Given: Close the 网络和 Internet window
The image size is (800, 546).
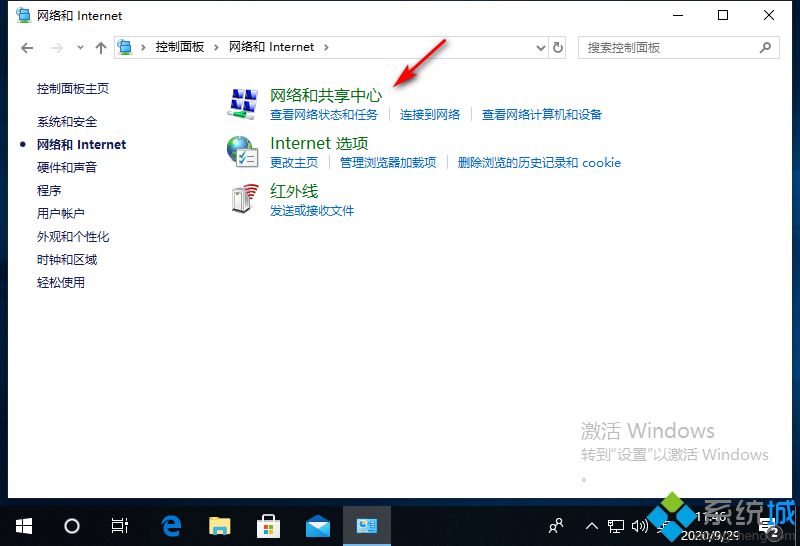Looking at the screenshot, I should (x=769, y=15).
